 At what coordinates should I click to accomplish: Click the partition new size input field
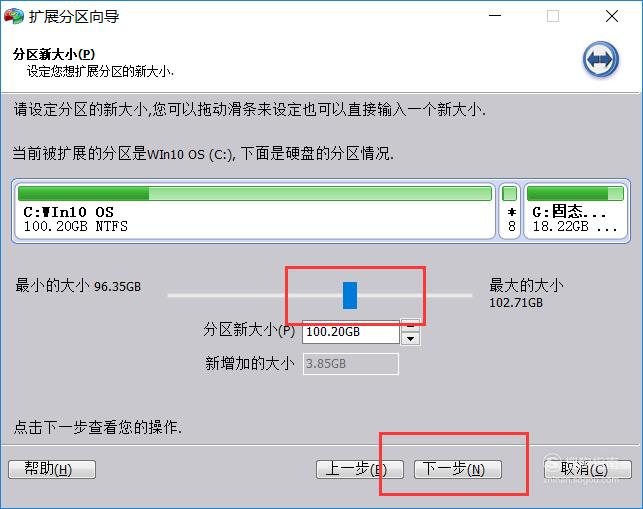pyautogui.click(x=351, y=332)
